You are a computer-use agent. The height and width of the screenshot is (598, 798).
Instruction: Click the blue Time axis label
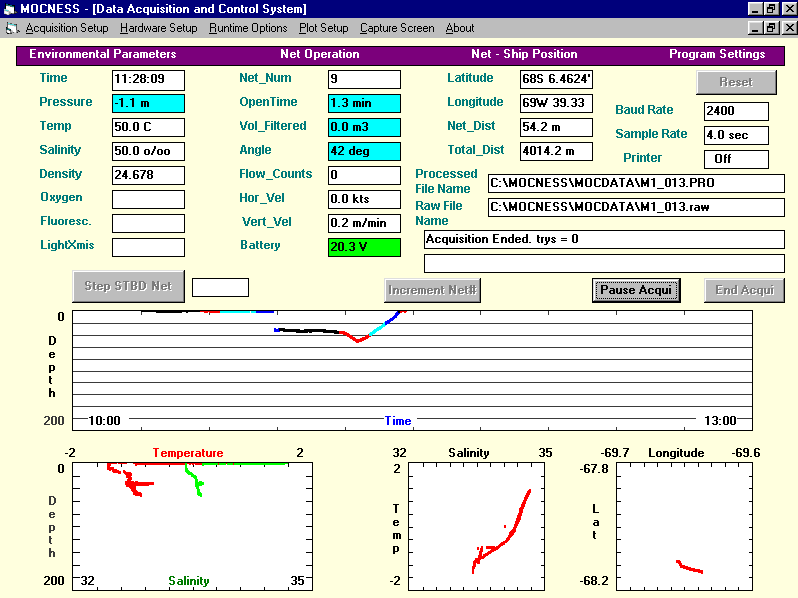(x=397, y=421)
